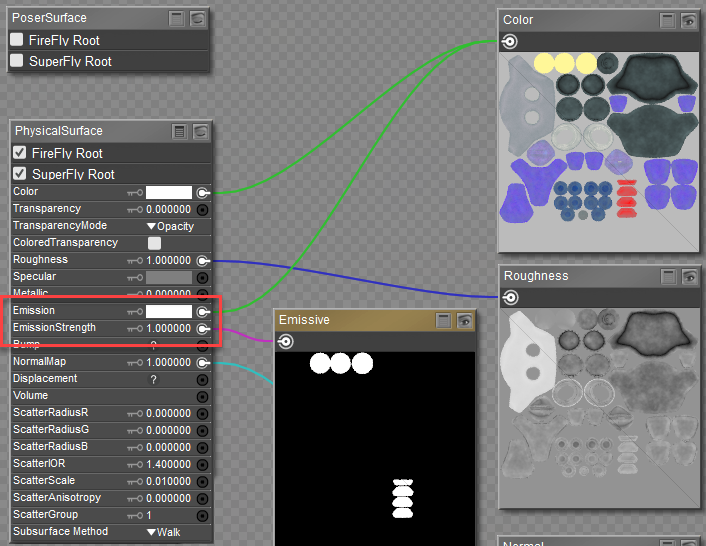Toggle preview icon on PhysicalSurface node header
Screen dimensions: 706x546
(x=200, y=131)
